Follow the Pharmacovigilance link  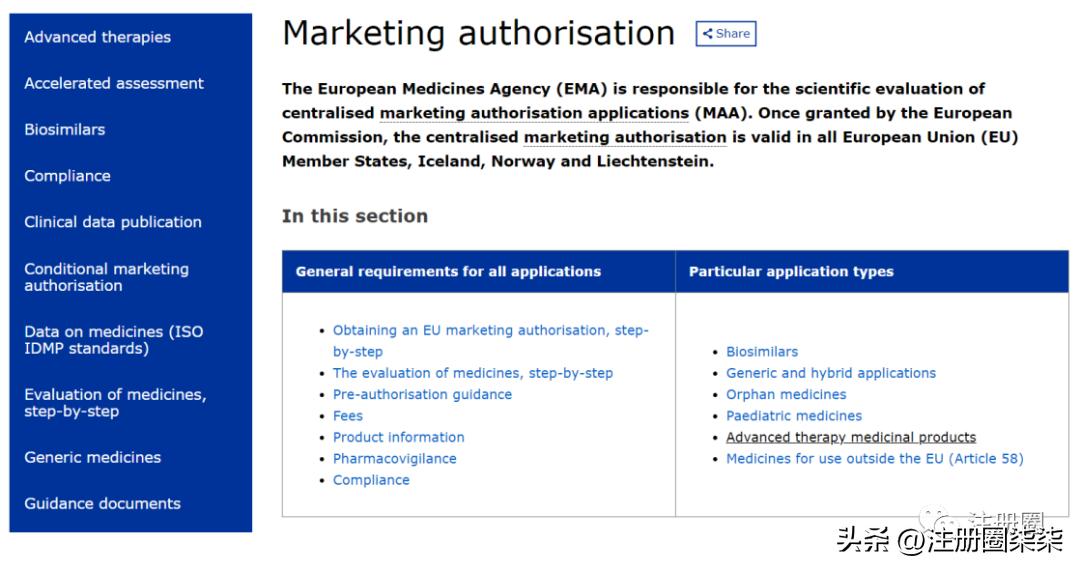(x=394, y=459)
